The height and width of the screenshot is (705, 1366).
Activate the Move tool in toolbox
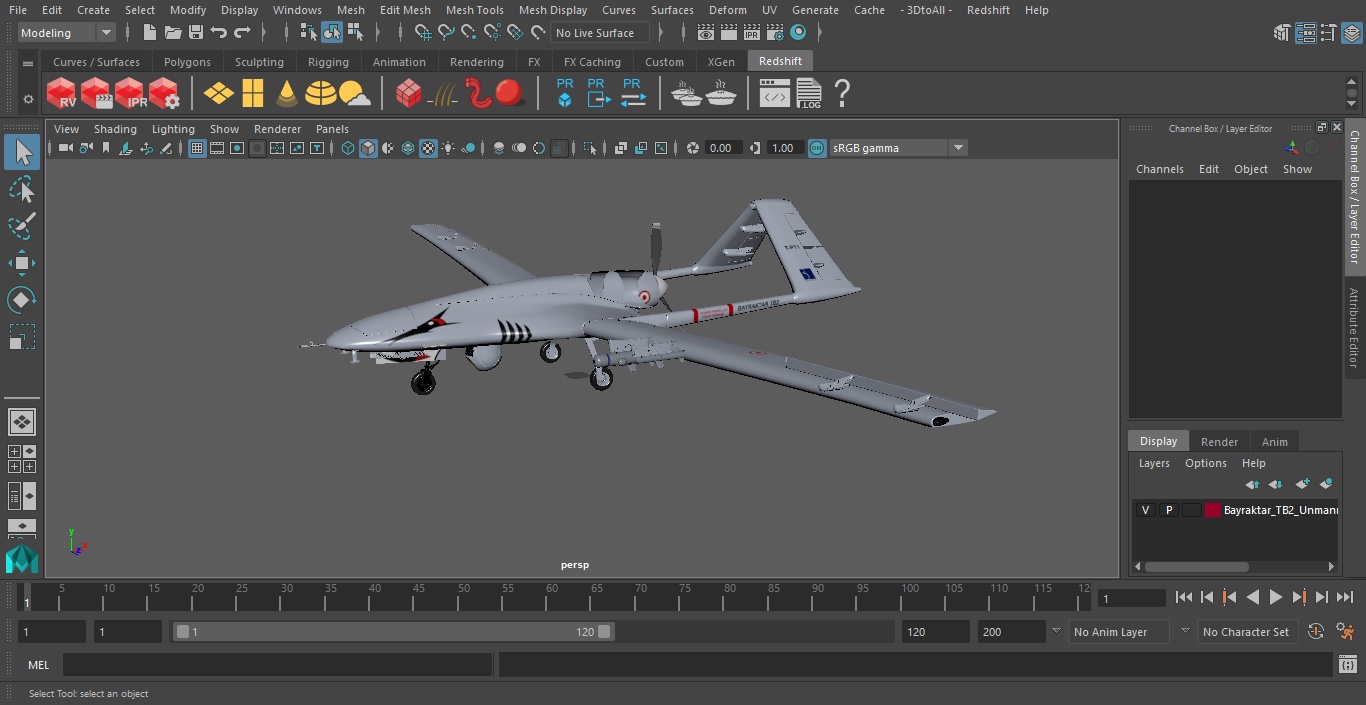(22, 263)
